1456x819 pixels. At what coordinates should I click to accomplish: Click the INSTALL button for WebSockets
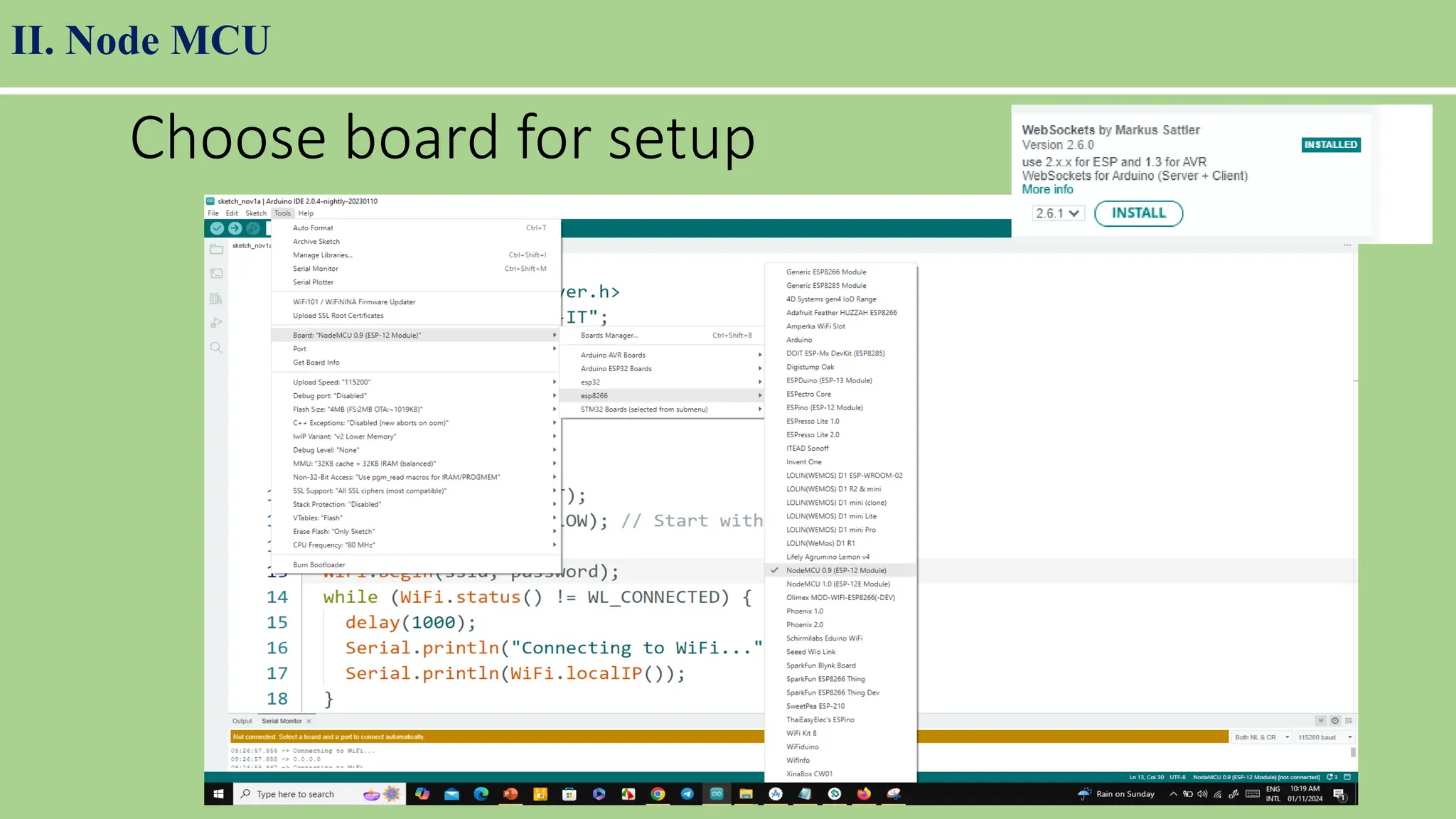pyautogui.click(x=1138, y=213)
